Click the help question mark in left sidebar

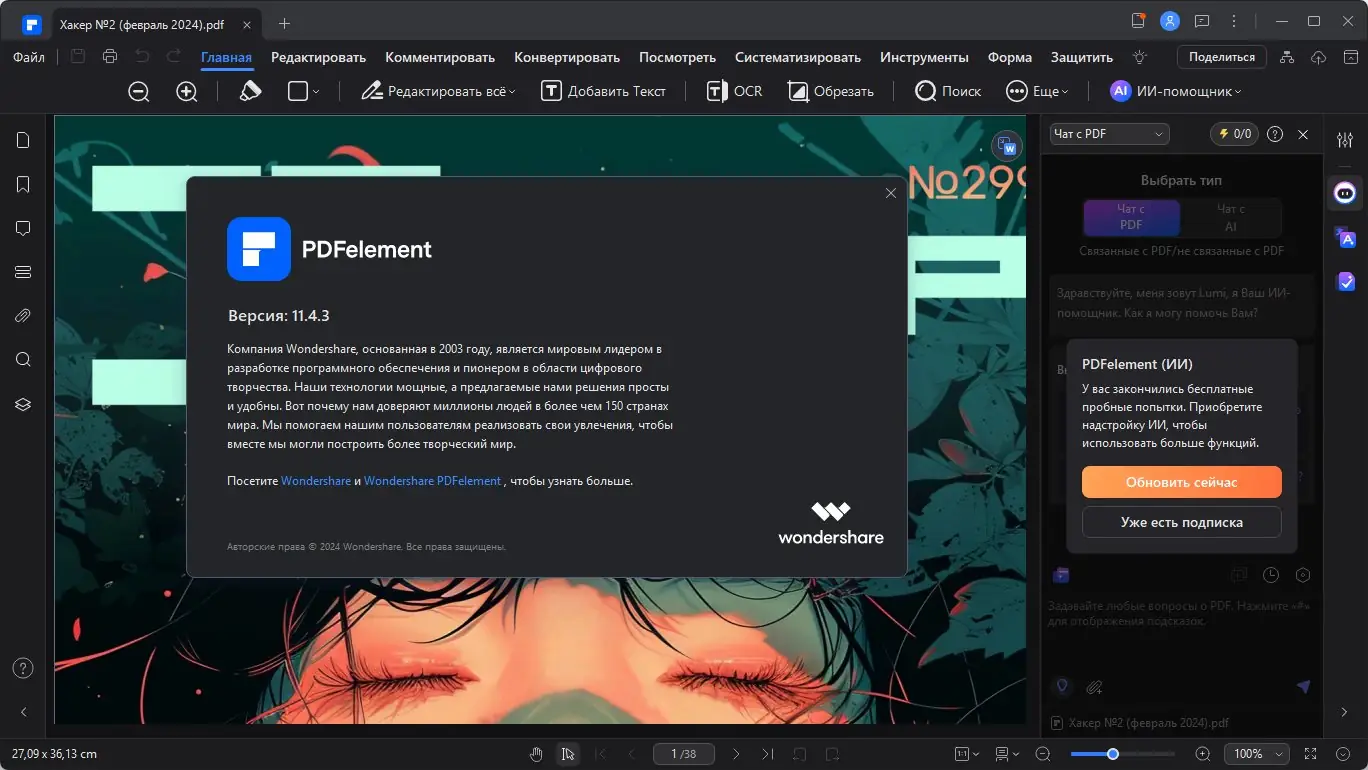tap(23, 668)
